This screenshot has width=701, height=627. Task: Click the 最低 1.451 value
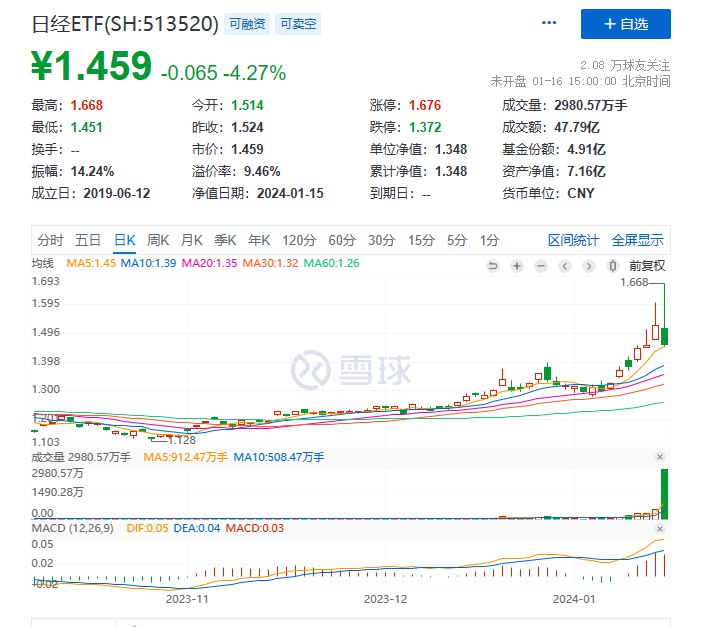click(x=87, y=127)
